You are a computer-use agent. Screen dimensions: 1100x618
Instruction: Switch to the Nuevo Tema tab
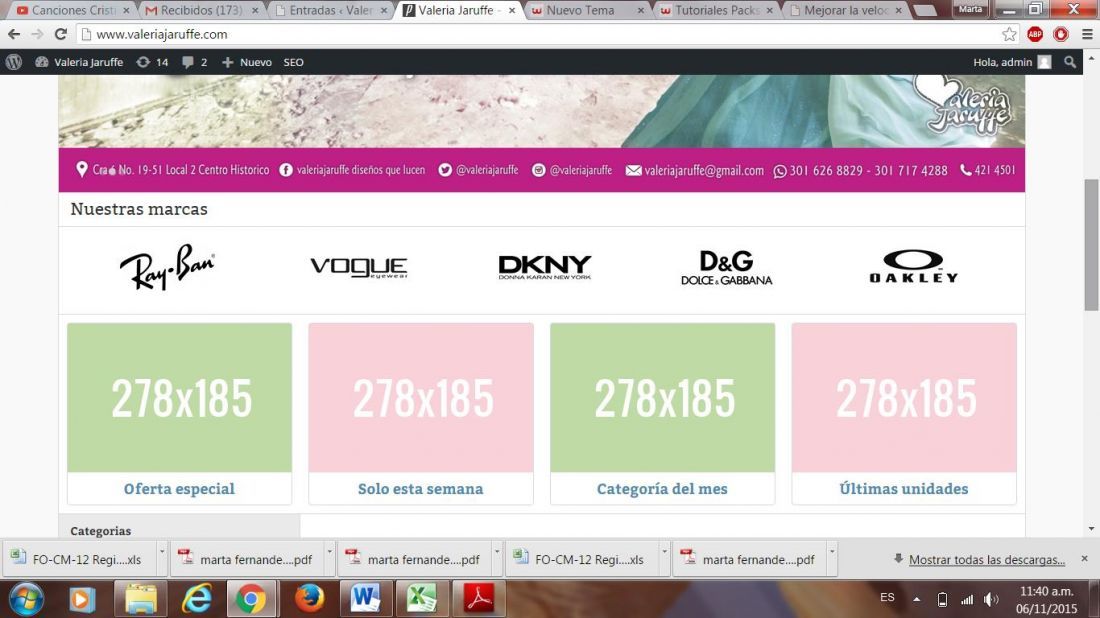pyautogui.click(x=587, y=10)
